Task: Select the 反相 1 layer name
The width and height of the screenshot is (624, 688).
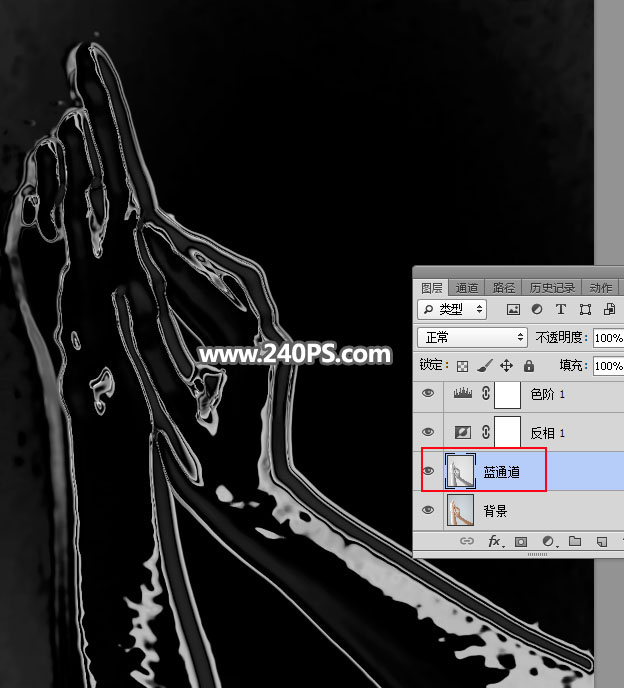Action: click(547, 433)
